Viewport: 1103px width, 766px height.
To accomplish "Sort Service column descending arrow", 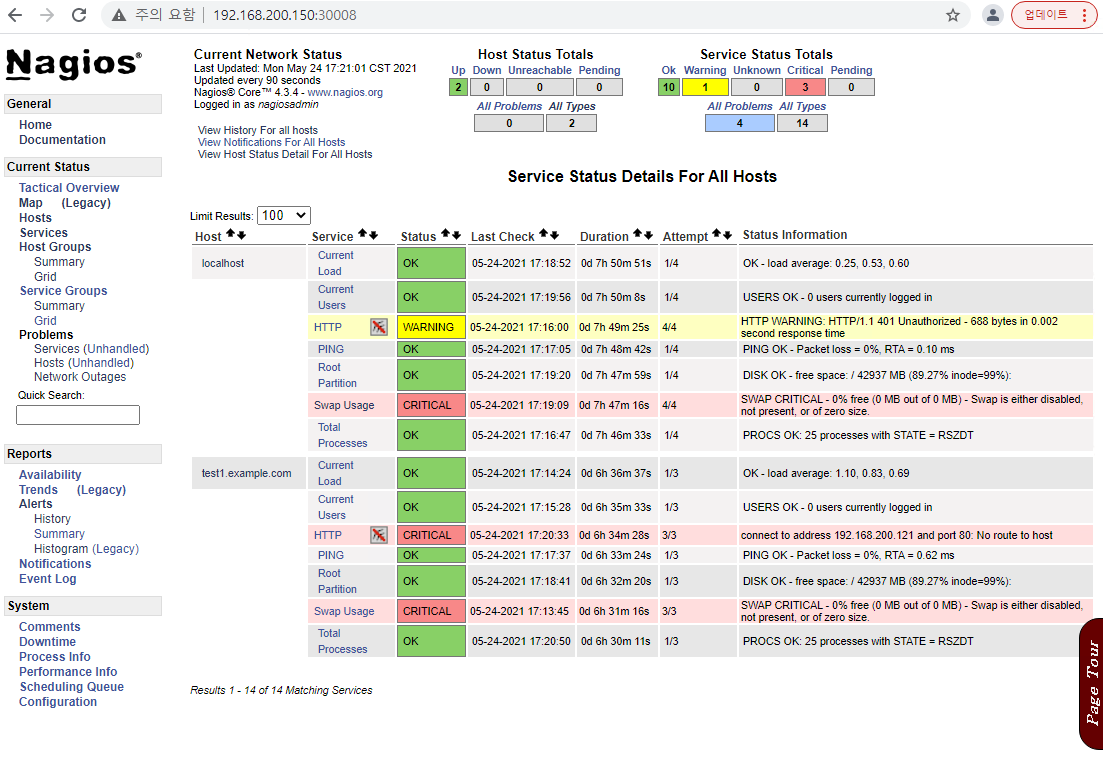I will click(374, 235).
